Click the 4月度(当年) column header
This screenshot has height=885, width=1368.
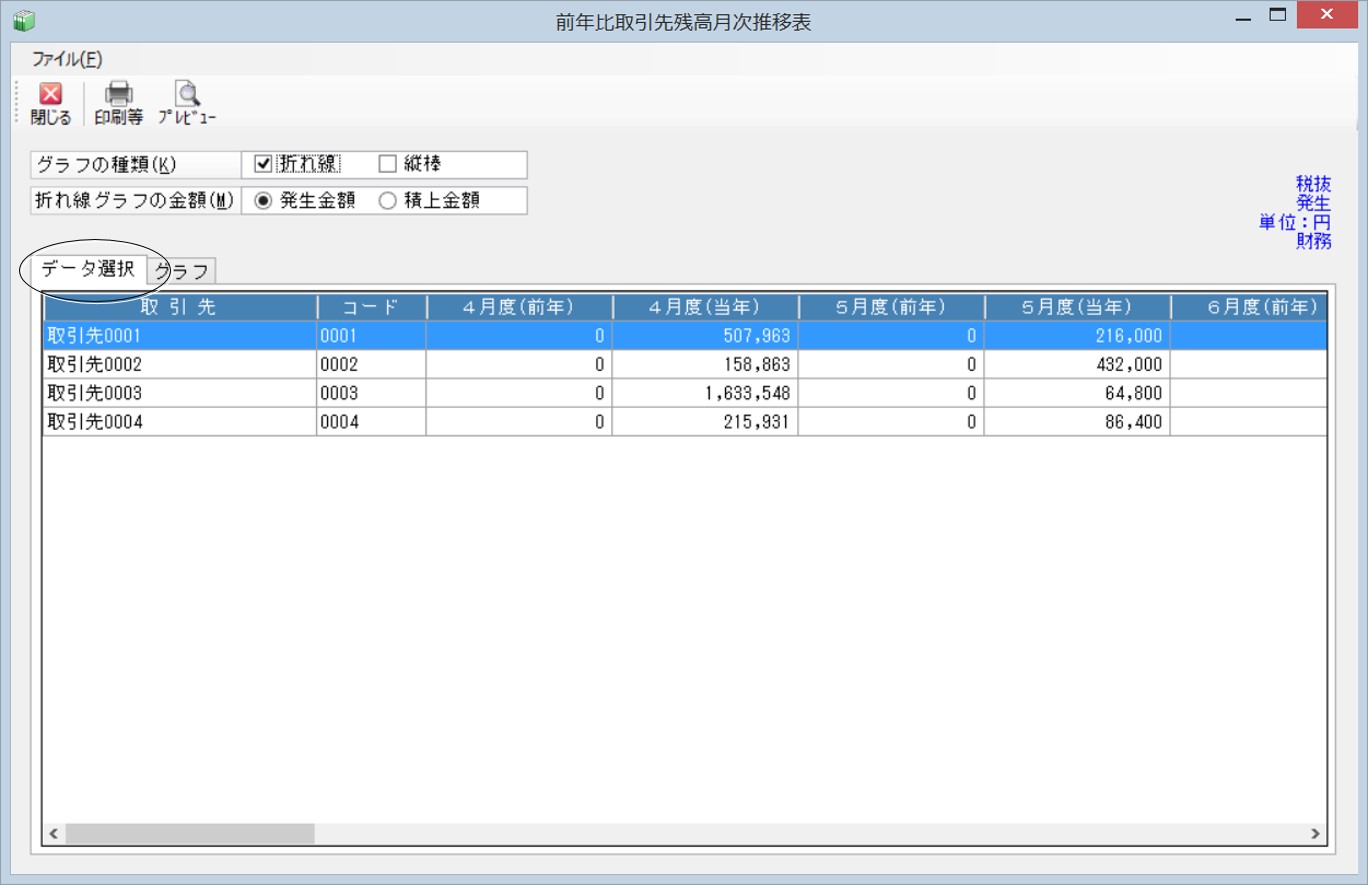(x=705, y=307)
